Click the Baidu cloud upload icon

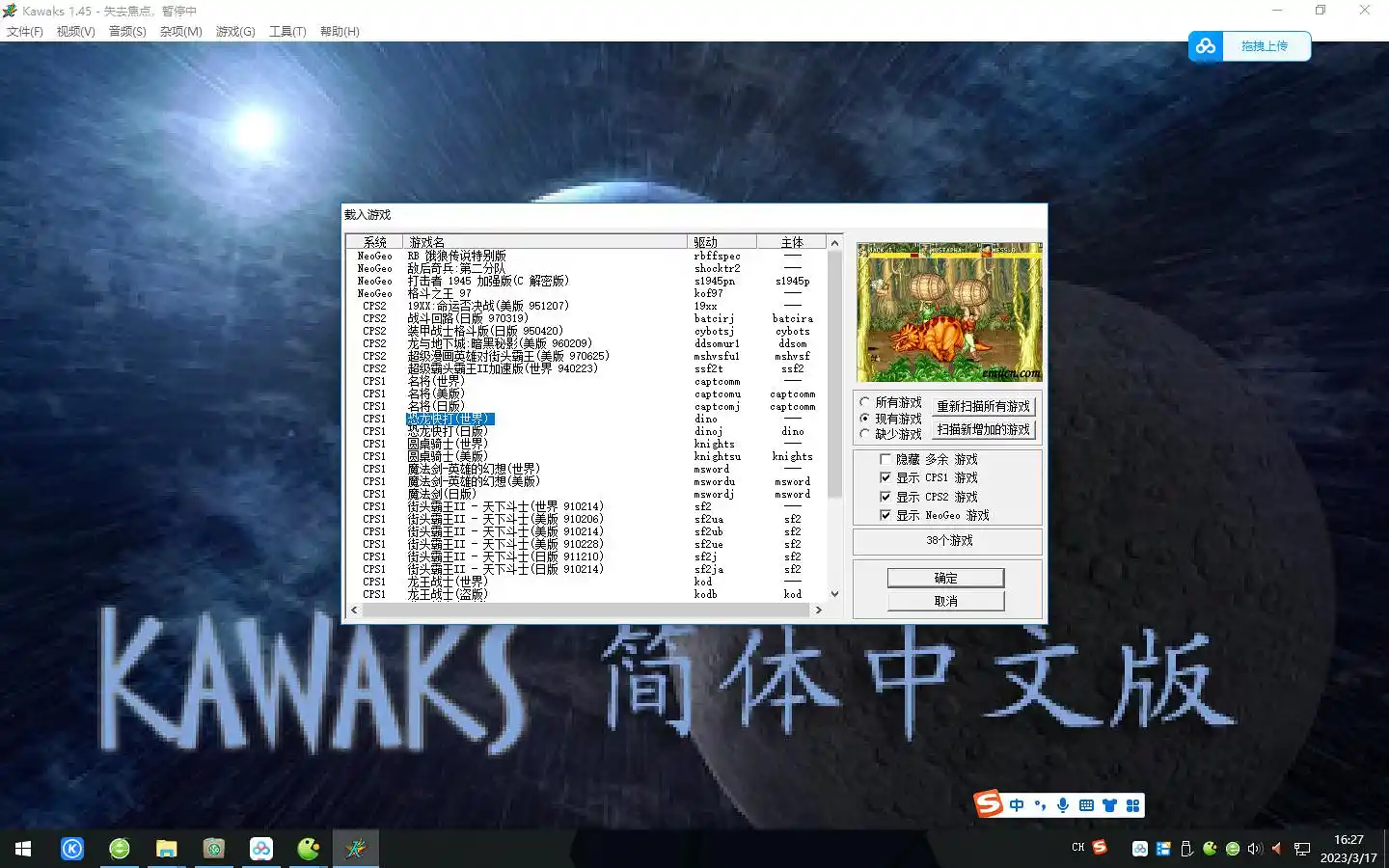pyautogui.click(x=1206, y=45)
